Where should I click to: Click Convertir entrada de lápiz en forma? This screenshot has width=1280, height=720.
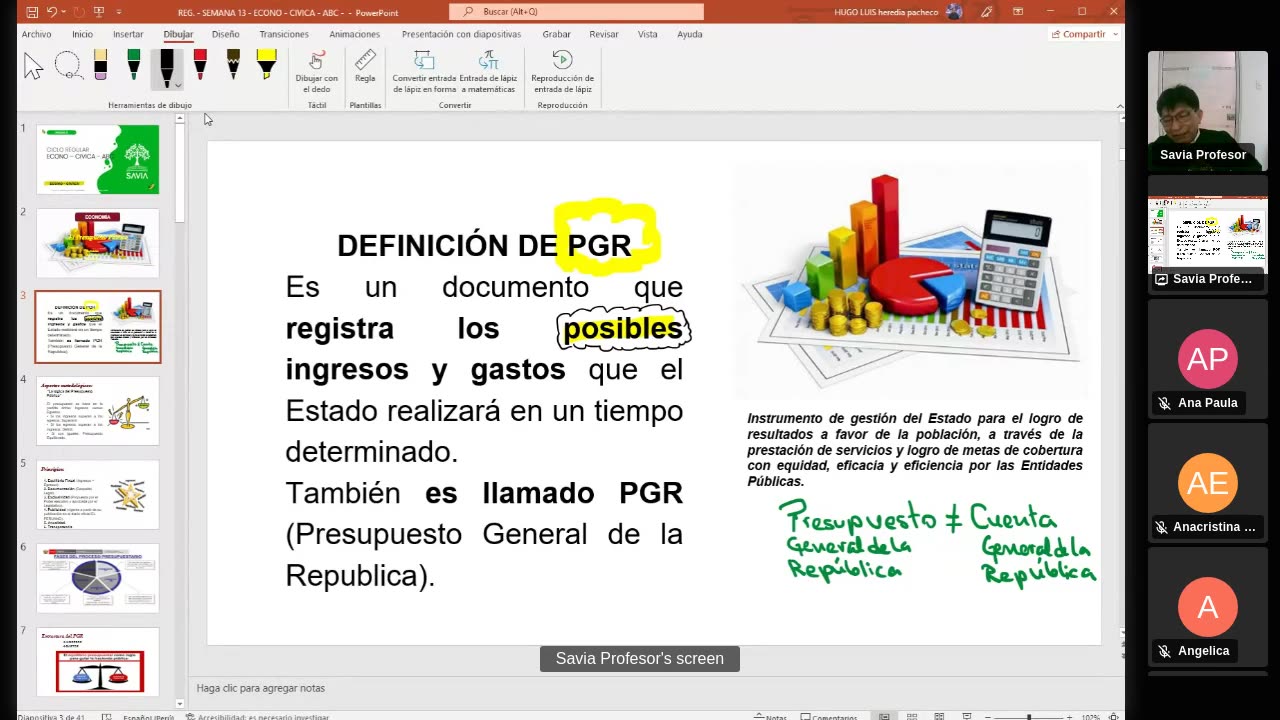[x=424, y=72]
